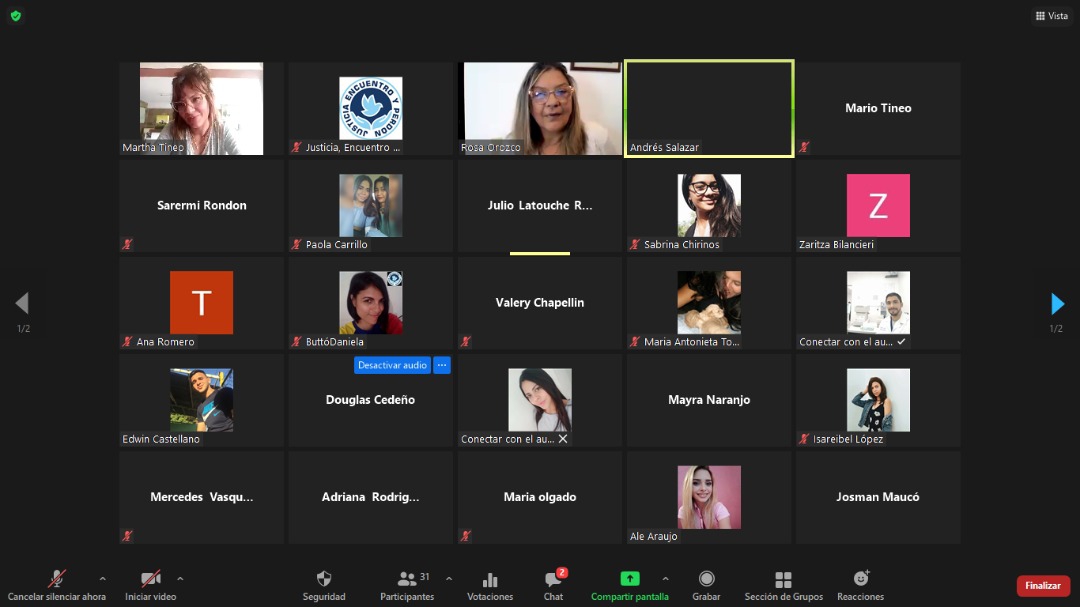Open Sección de Grupos breakout rooms
The width and height of the screenshot is (1080, 607).
[783, 586]
